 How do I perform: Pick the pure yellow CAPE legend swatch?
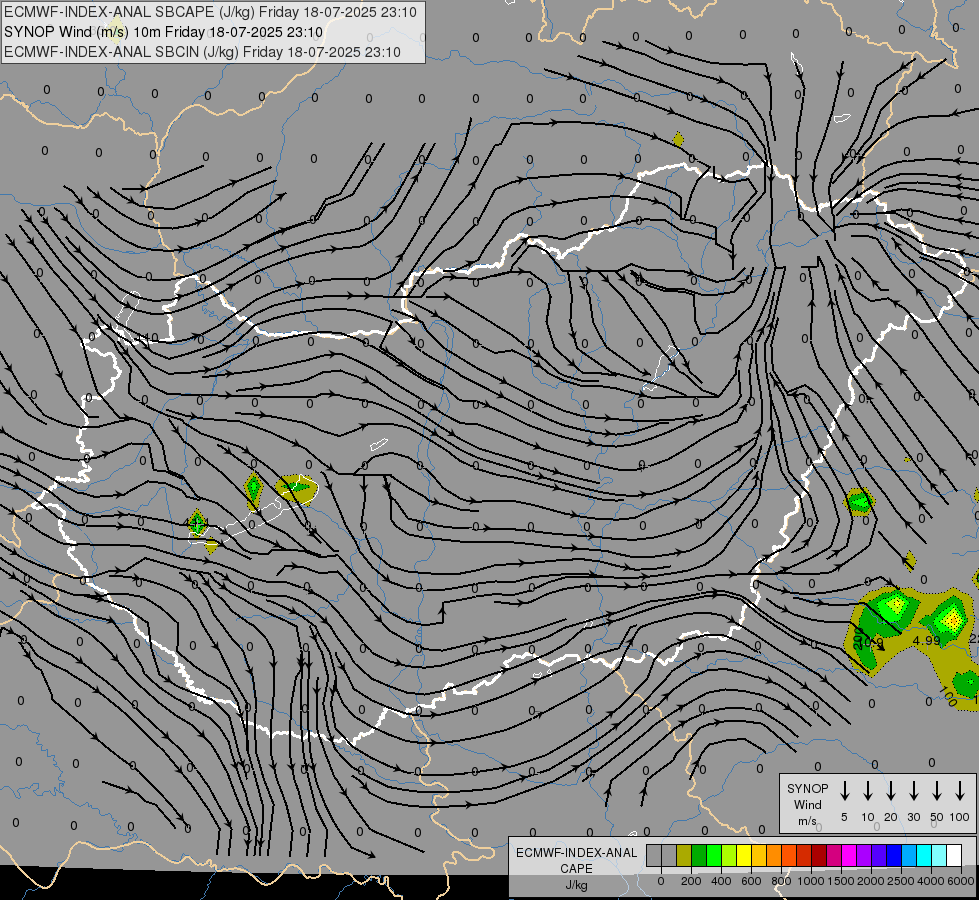(744, 855)
